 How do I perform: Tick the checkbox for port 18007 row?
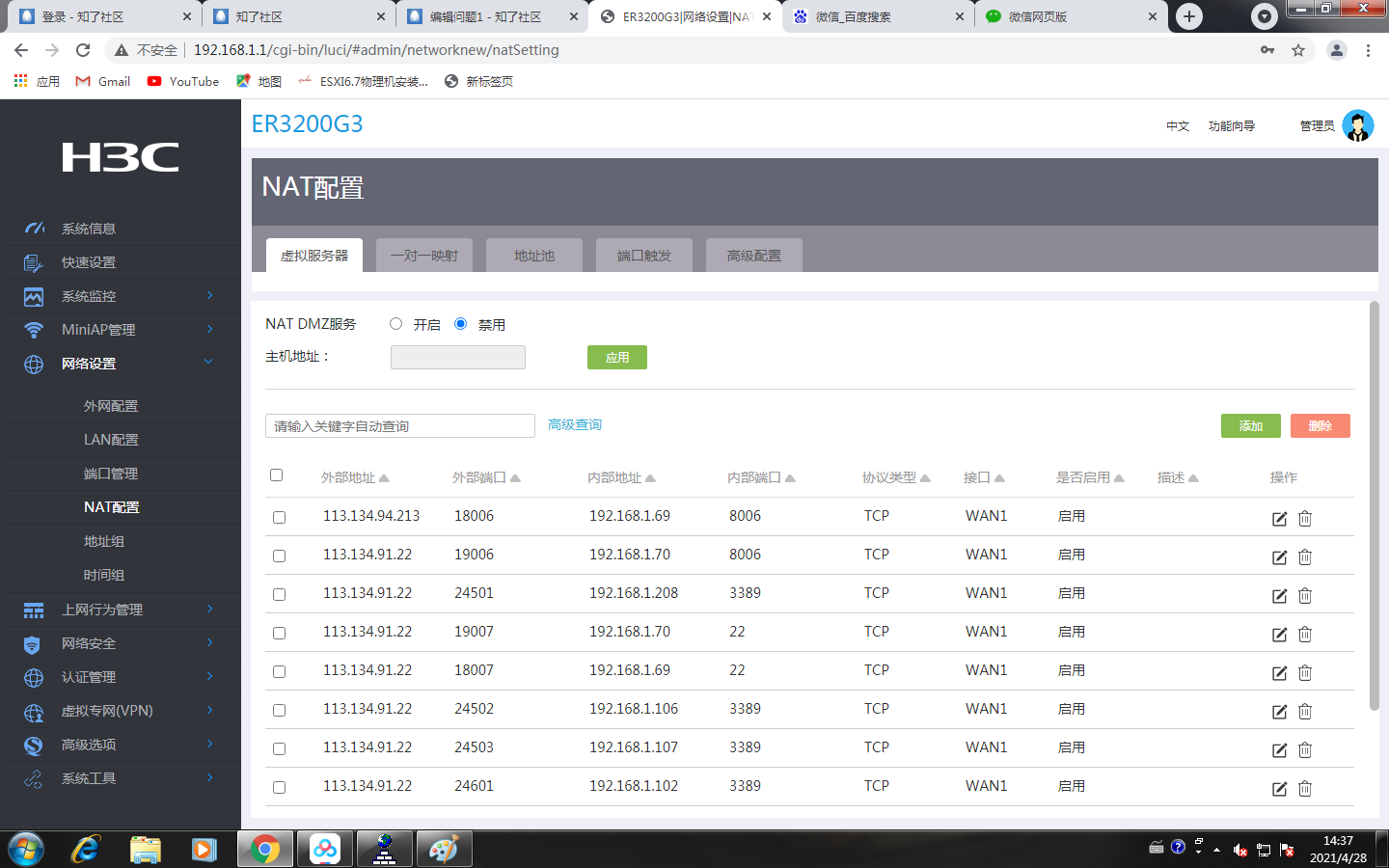coord(280,672)
